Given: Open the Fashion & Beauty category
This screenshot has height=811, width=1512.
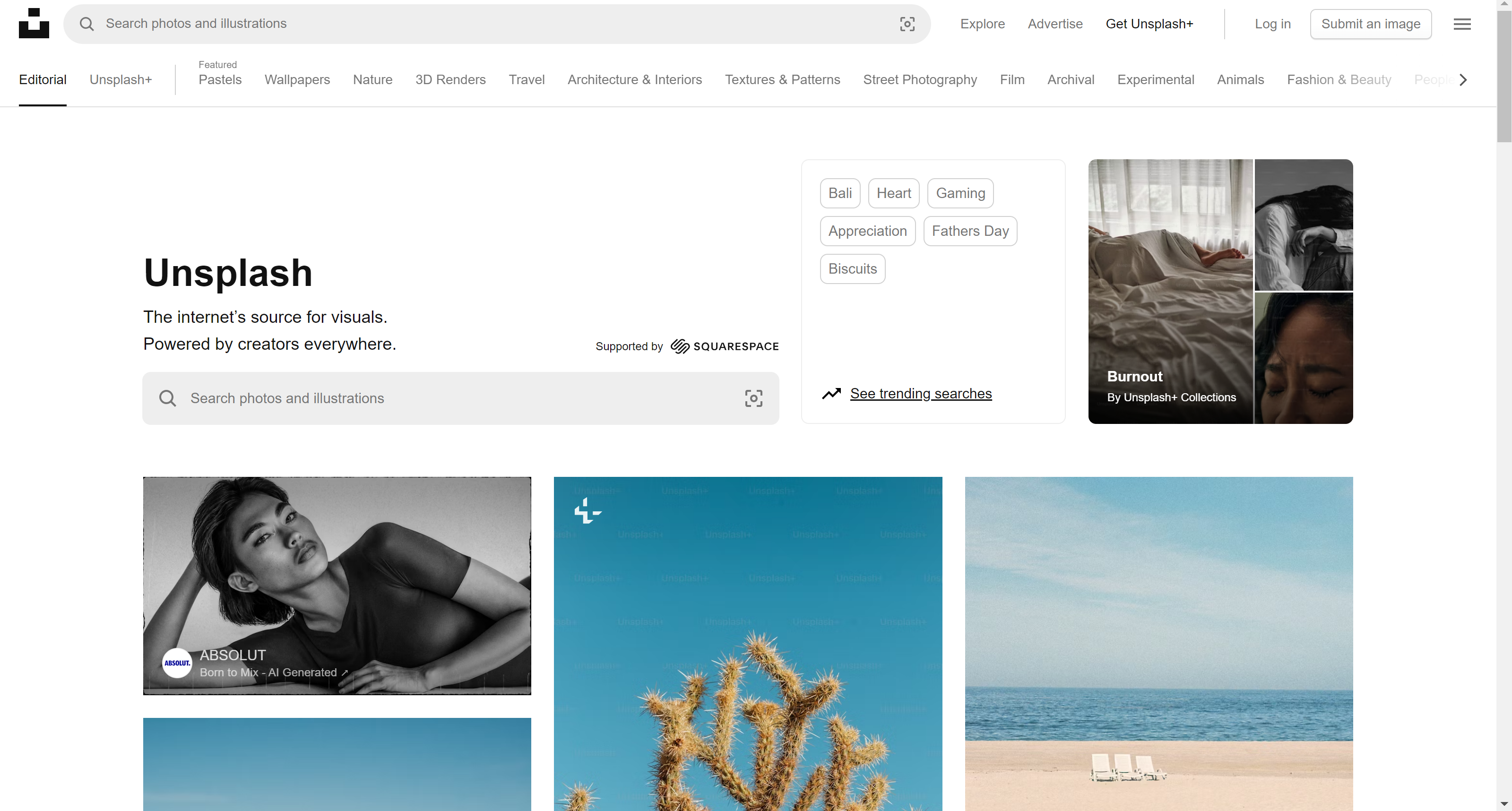Looking at the screenshot, I should (1339, 80).
